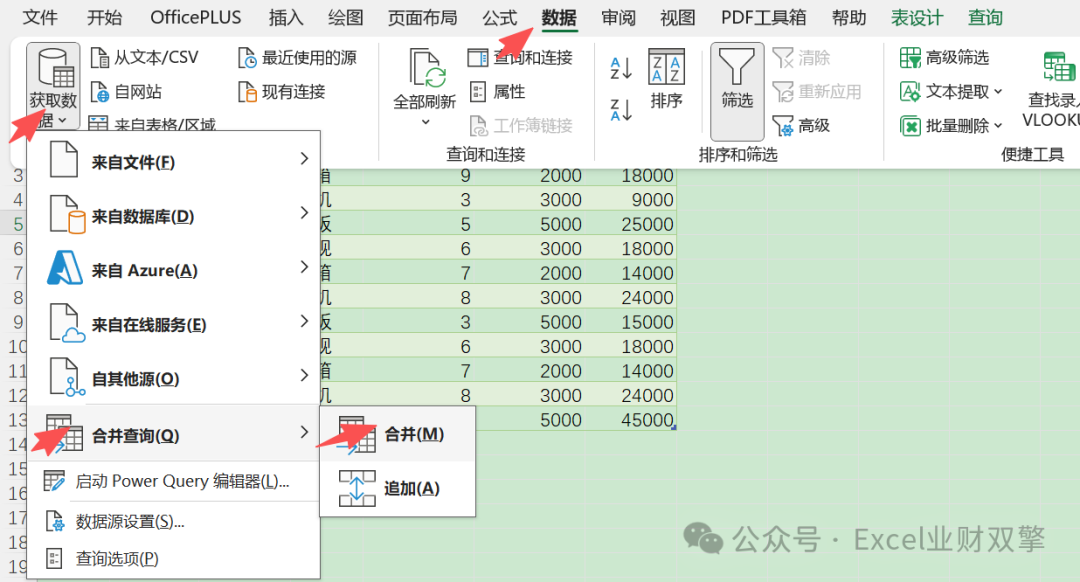The image size is (1080, 582).
Task: Select the cell showing 9000
Action: coord(630,200)
